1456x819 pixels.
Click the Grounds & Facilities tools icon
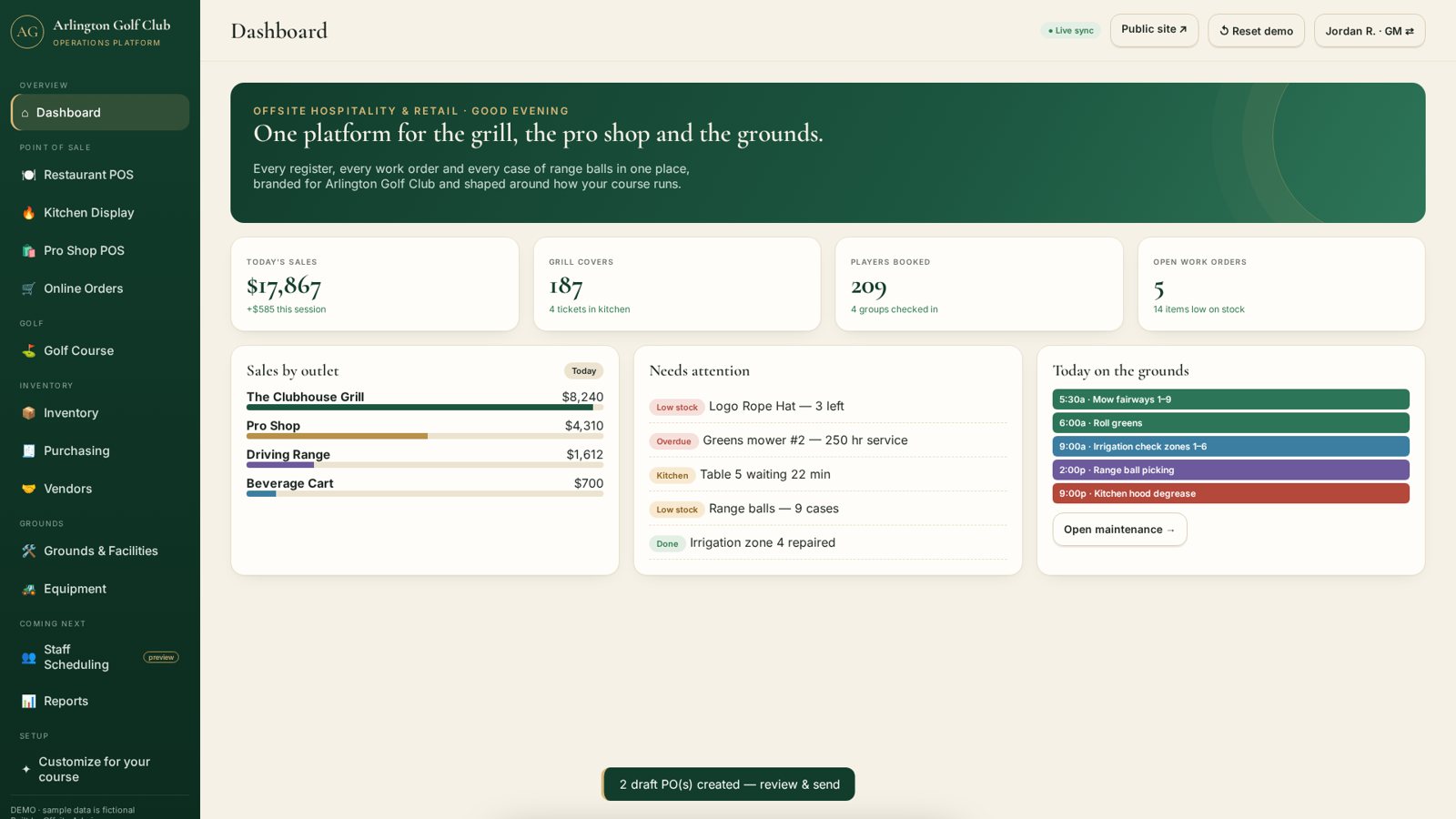pos(28,551)
